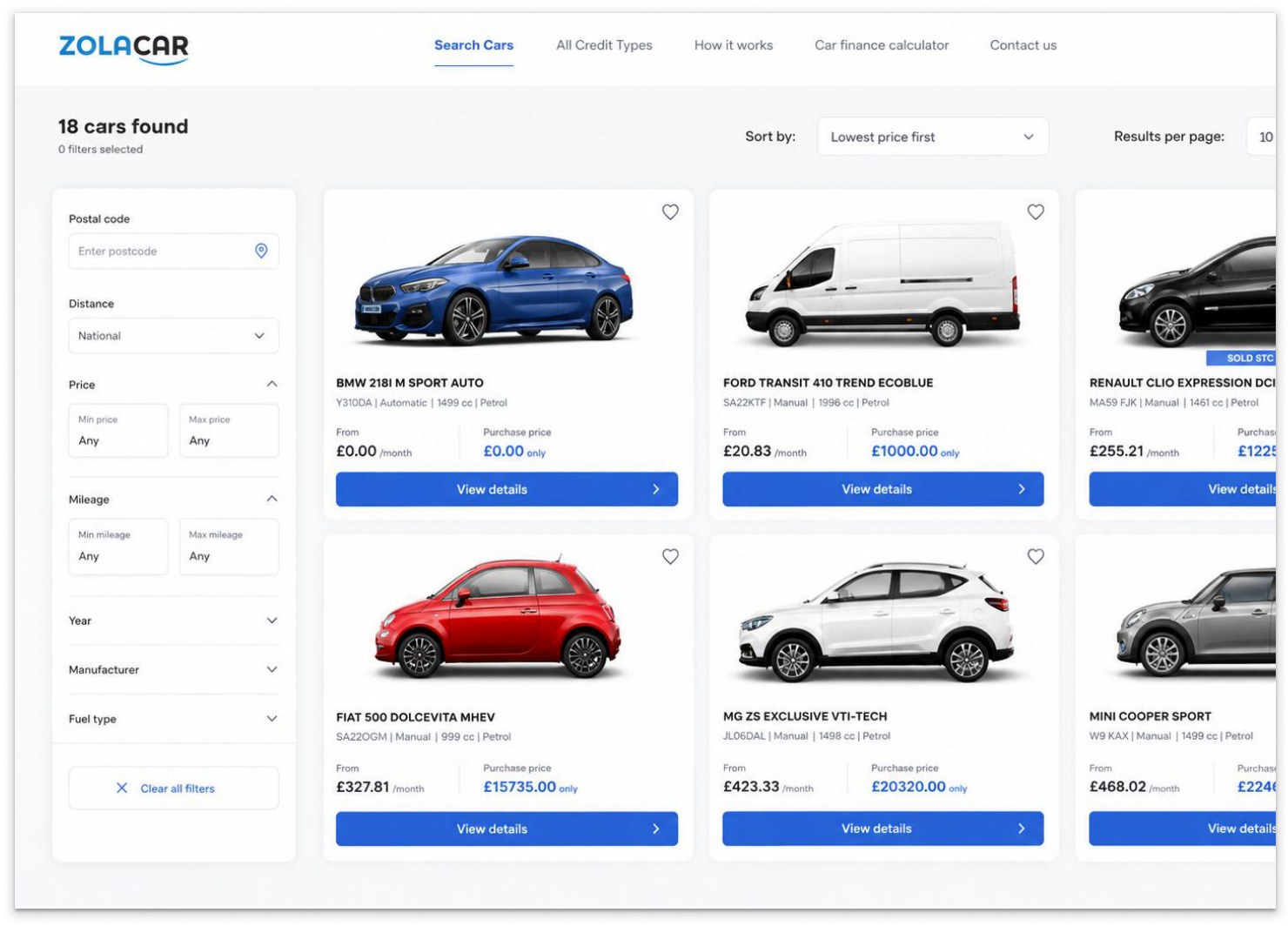
Task: Go to All Credit Types tab
Action: click(x=604, y=45)
